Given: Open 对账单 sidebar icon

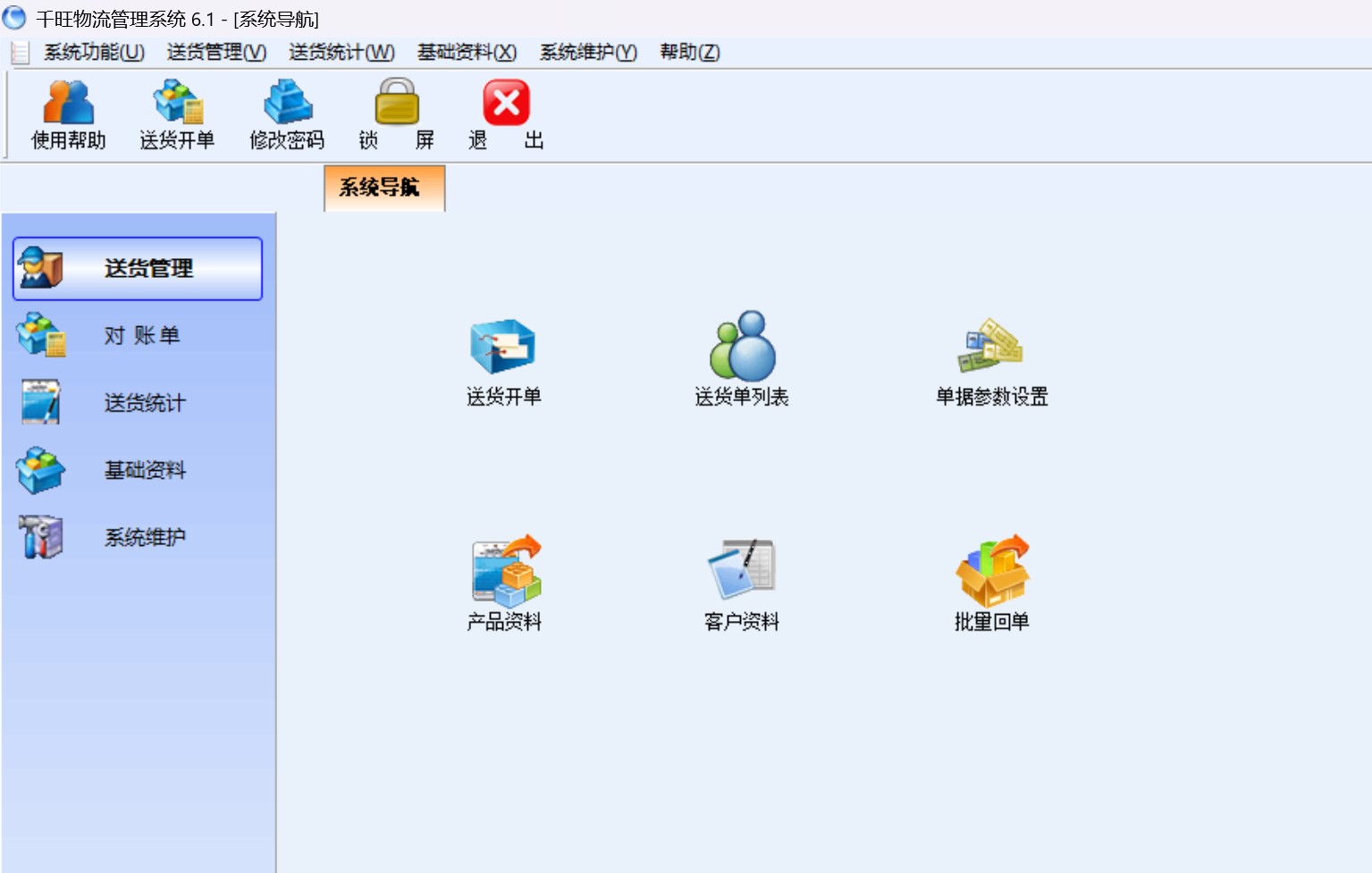Looking at the screenshot, I should (x=41, y=335).
